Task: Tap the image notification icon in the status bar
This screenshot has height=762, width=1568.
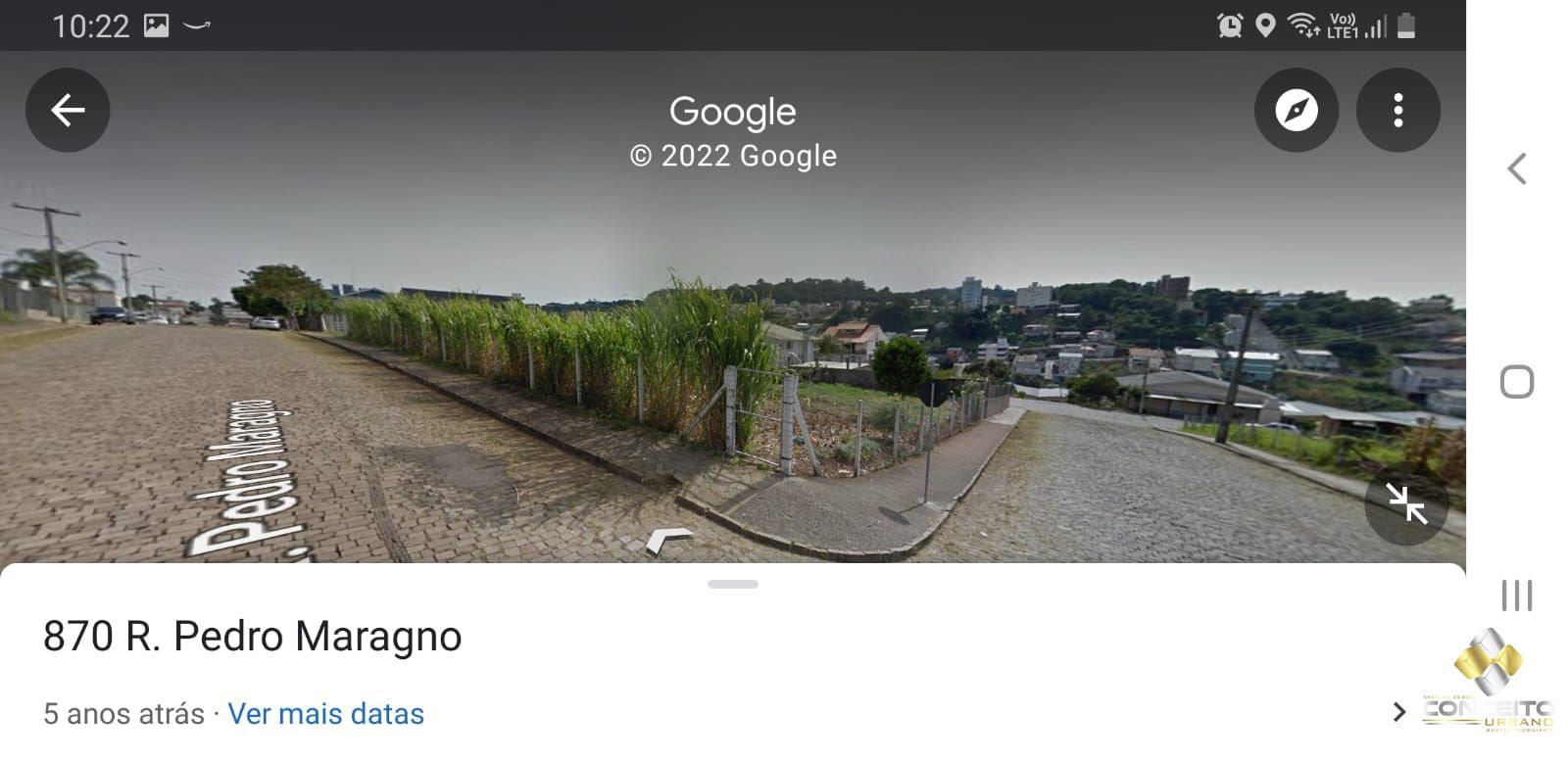Action: 157,25
